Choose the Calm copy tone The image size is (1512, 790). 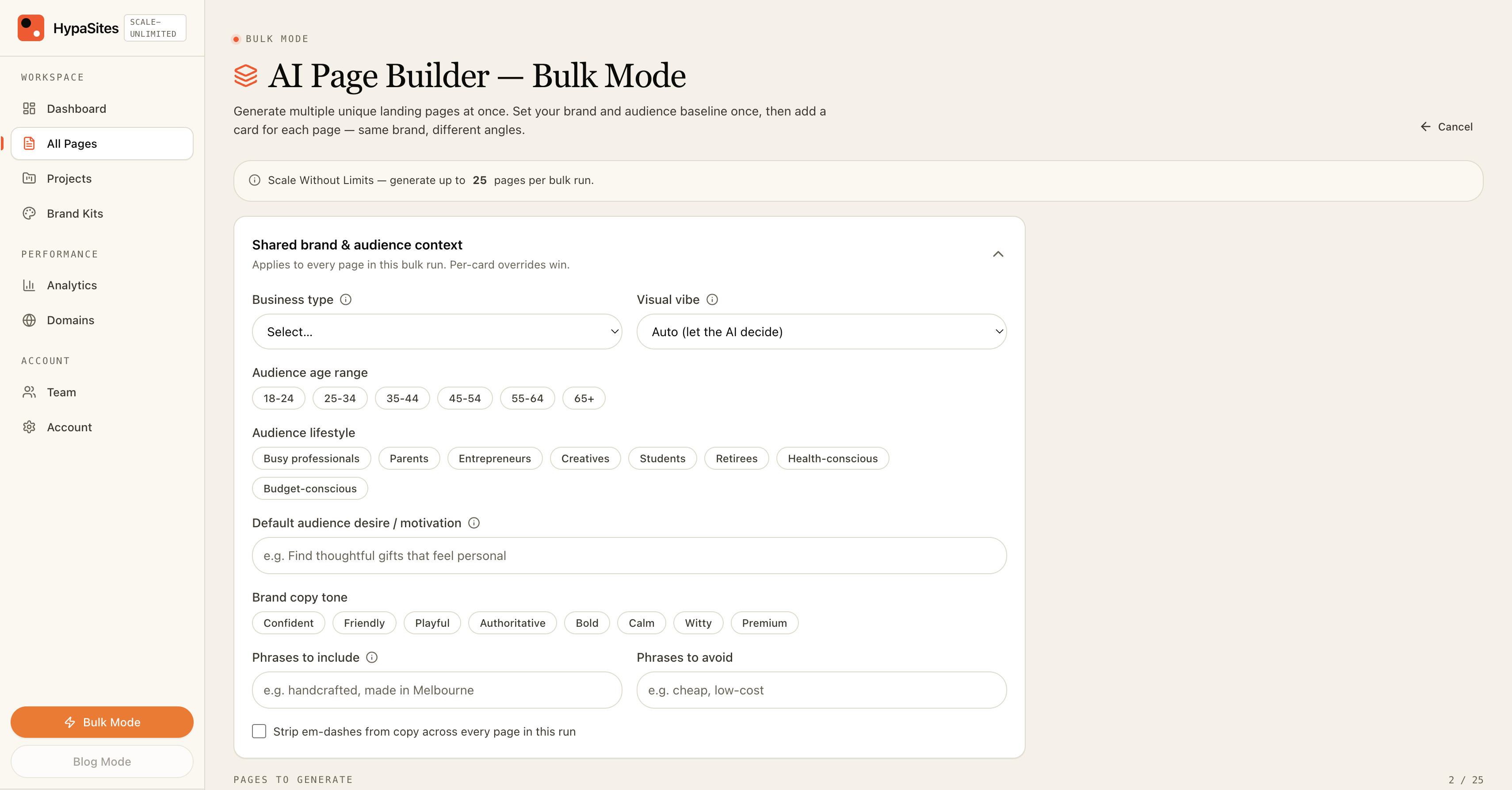641,623
